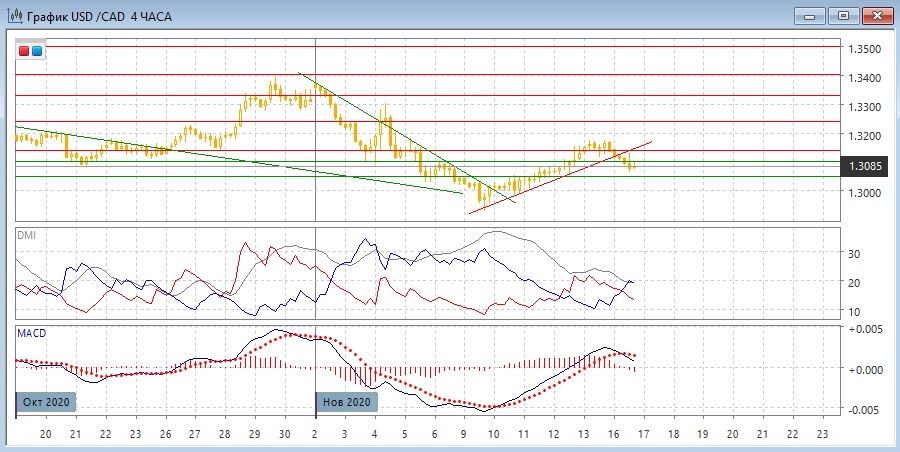Select the MACD indicator label
Screen dimensions: 900x452
(31, 332)
